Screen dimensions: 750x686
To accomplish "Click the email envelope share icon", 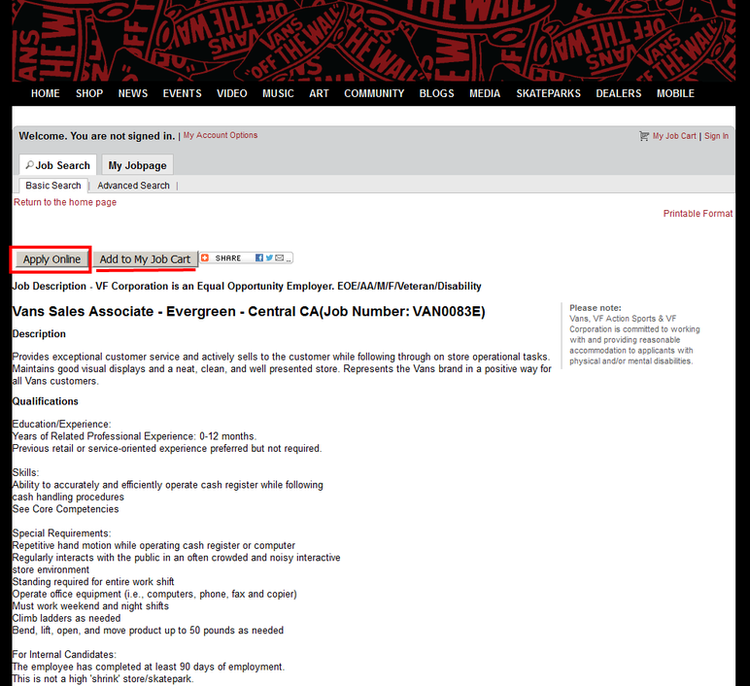I will click(279, 258).
